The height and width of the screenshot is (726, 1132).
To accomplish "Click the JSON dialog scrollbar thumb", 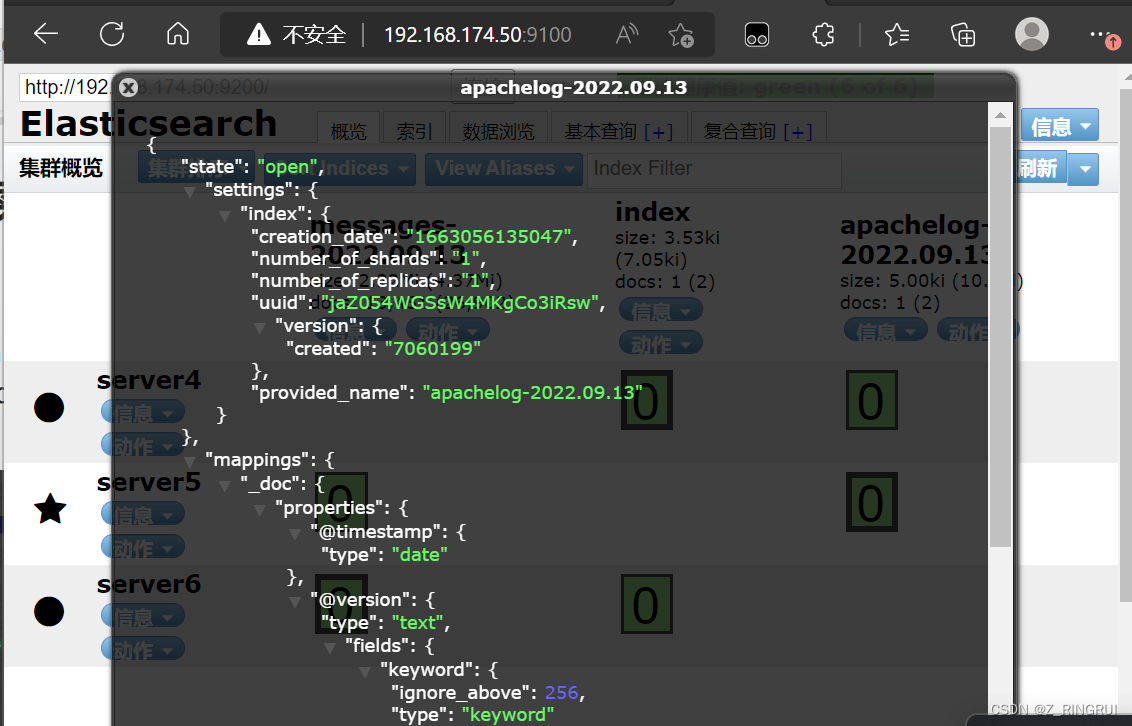I will click(1000, 337).
